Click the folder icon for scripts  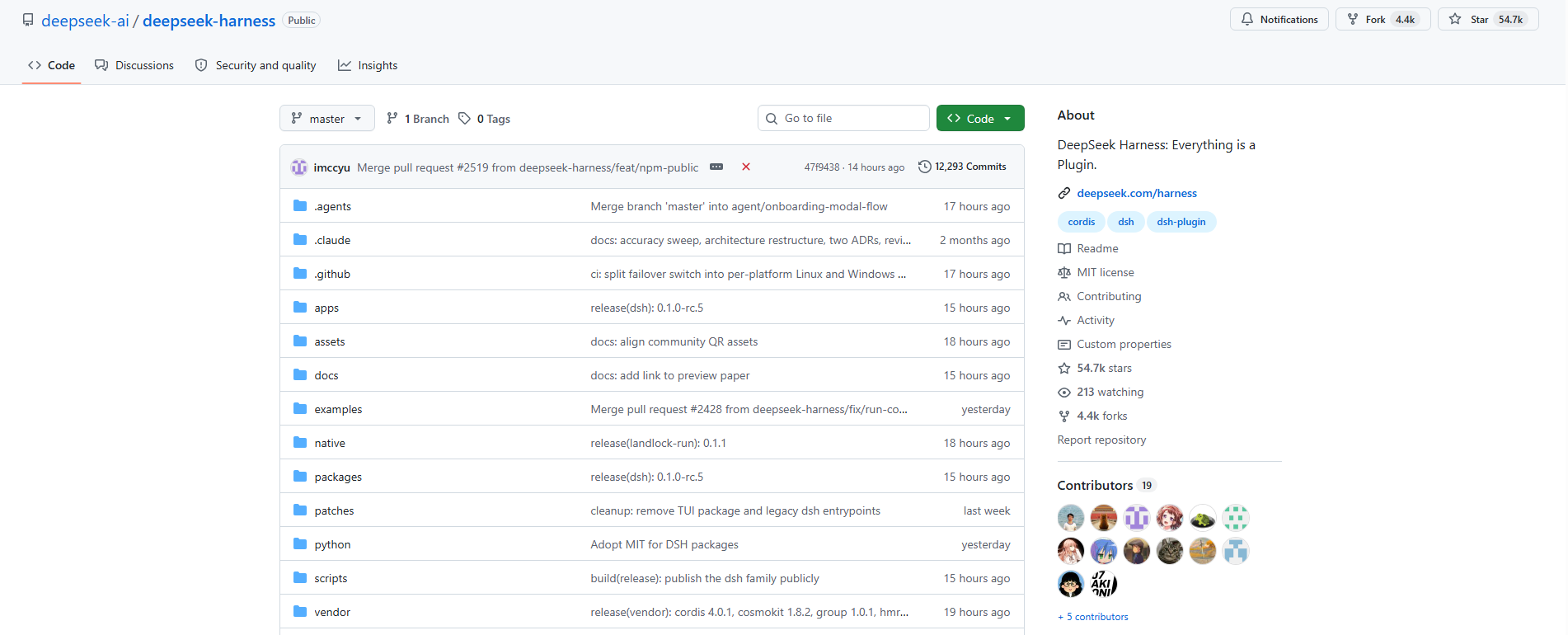(300, 578)
